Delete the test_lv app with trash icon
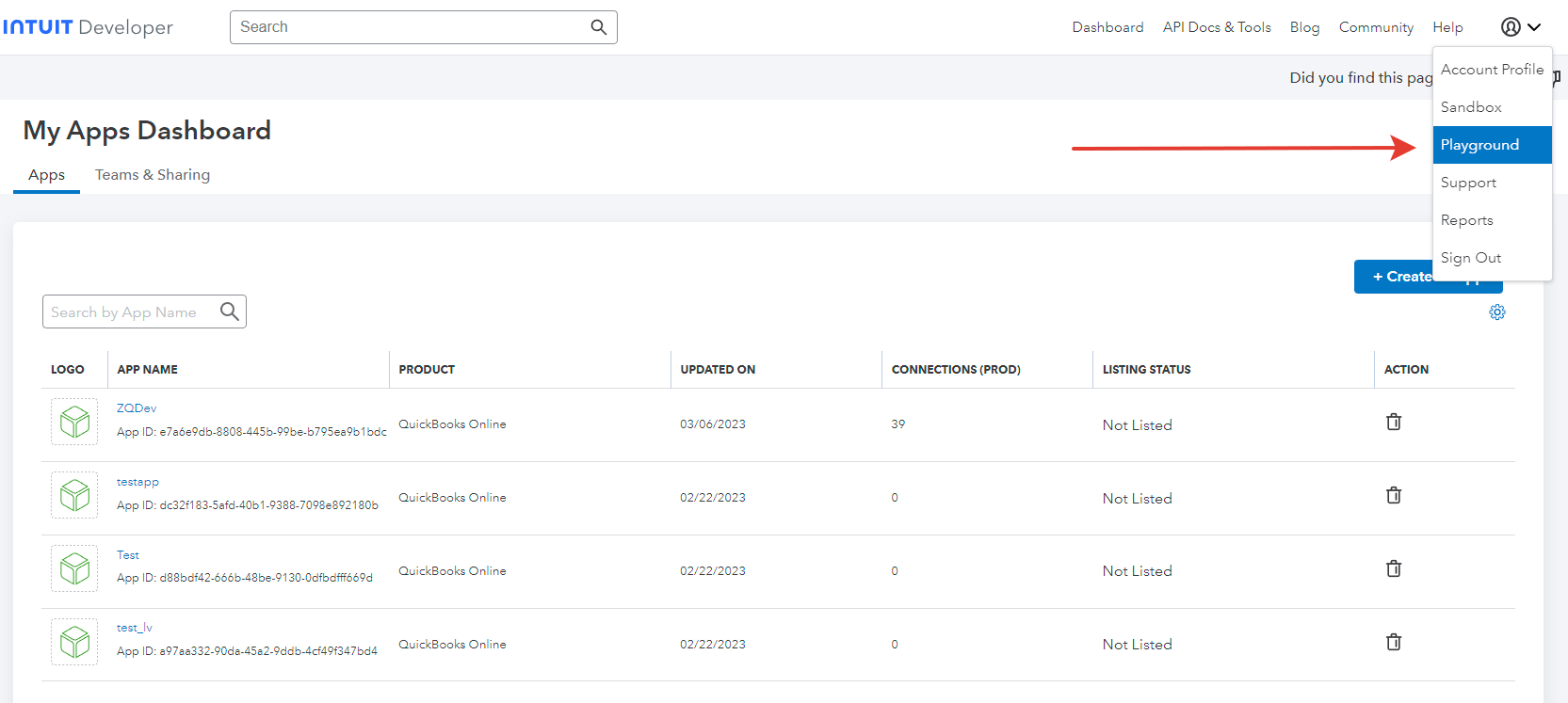Viewport: 1568px width, 703px height. pyautogui.click(x=1394, y=642)
